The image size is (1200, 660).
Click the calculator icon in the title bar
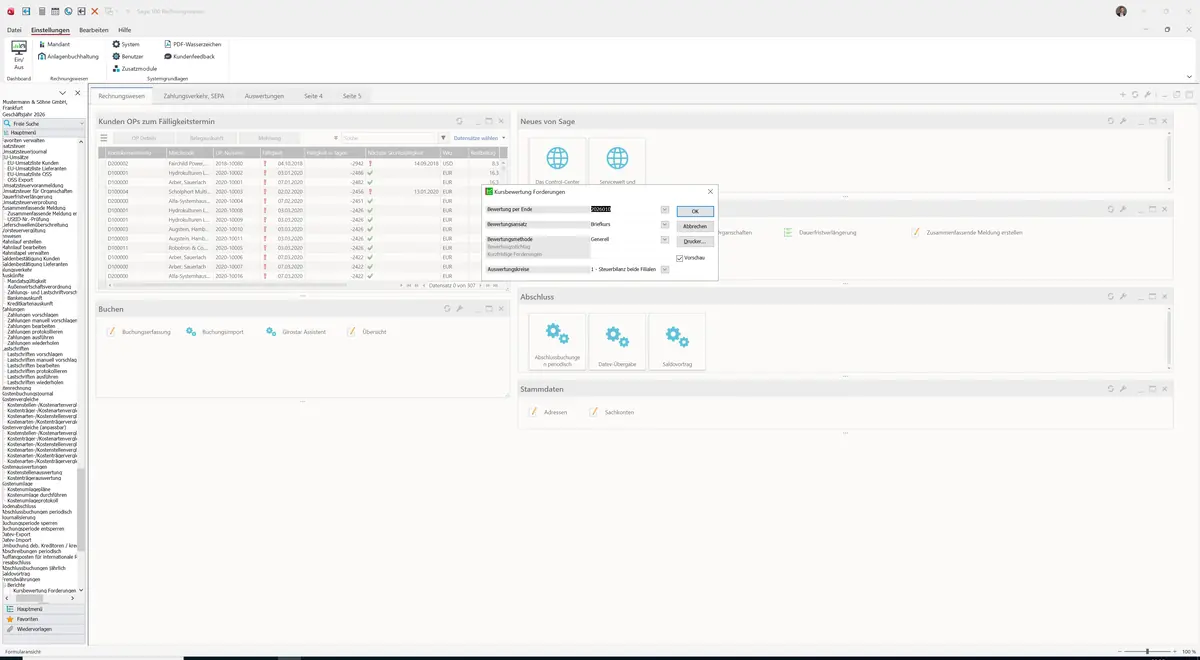click(x=42, y=11)
